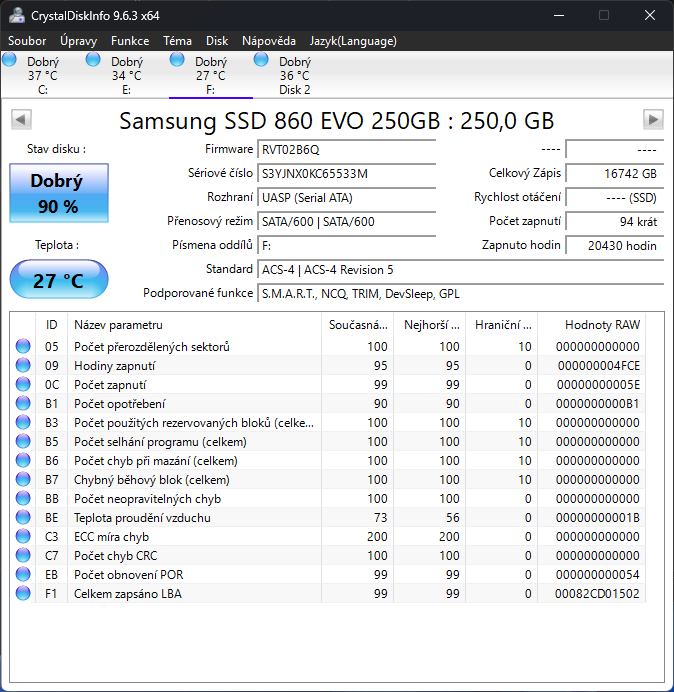Click blue status orb for drive E:

tap(93, 59)
